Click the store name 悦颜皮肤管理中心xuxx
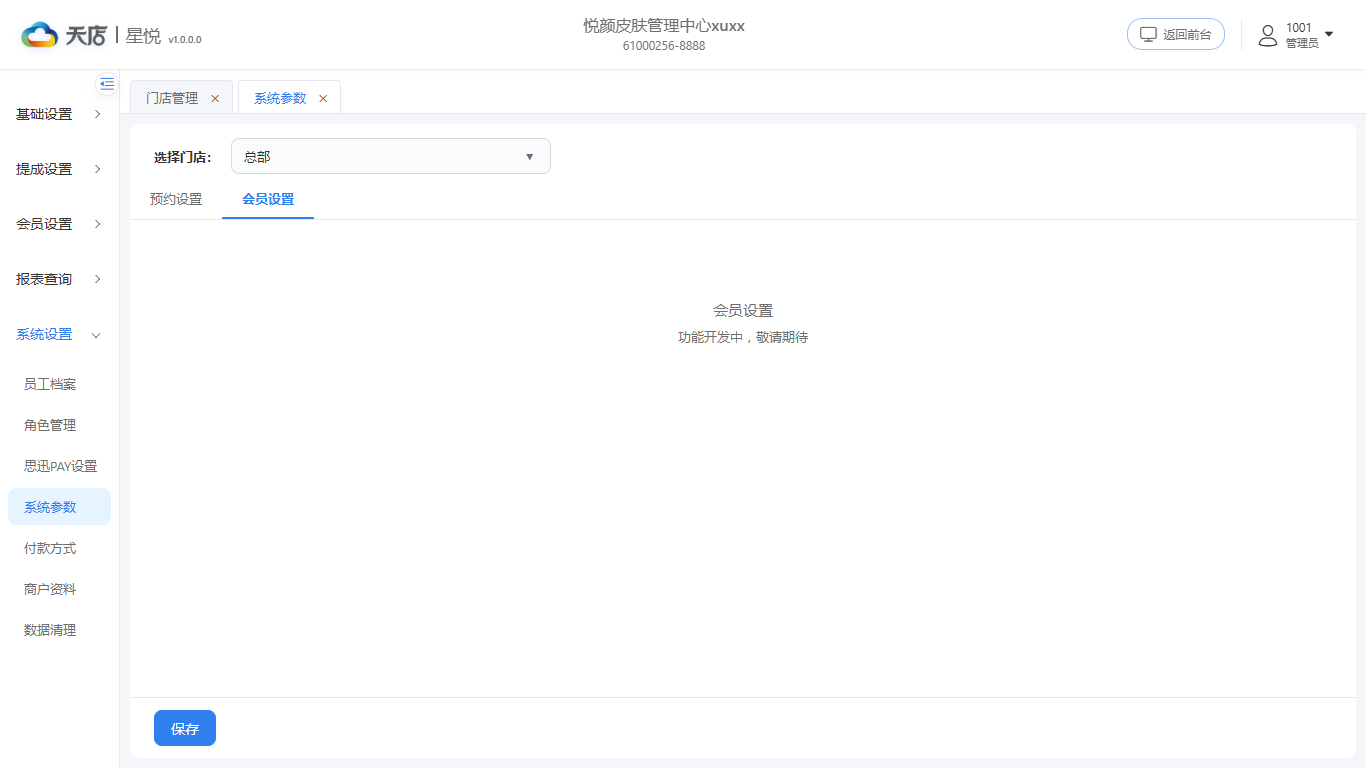Viewport: 1366px width, 768px height. 664,26
